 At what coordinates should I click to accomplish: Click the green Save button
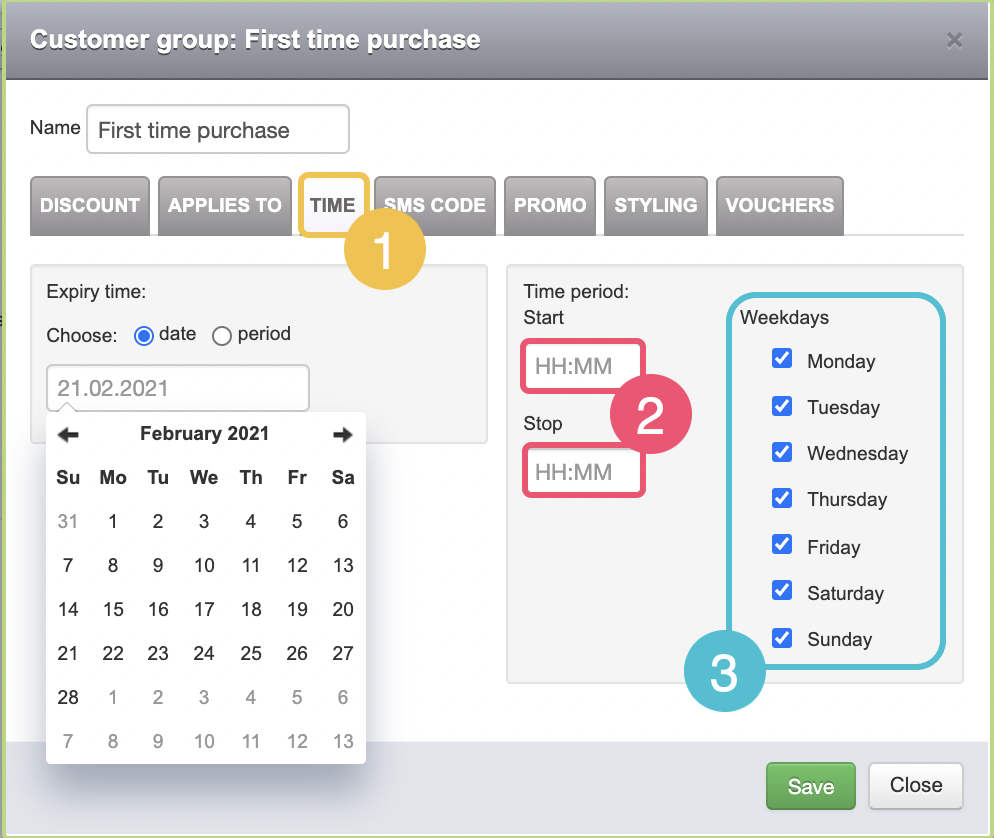(811, 786)
